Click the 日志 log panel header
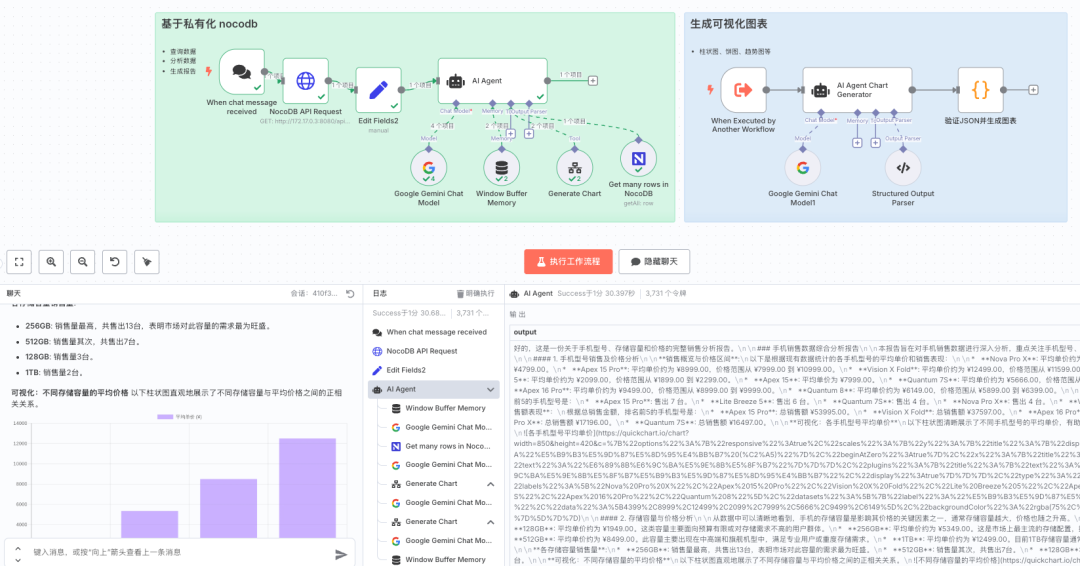This screenshot has height=566, width=1080. pyautogui.click(x=380, y=293)
